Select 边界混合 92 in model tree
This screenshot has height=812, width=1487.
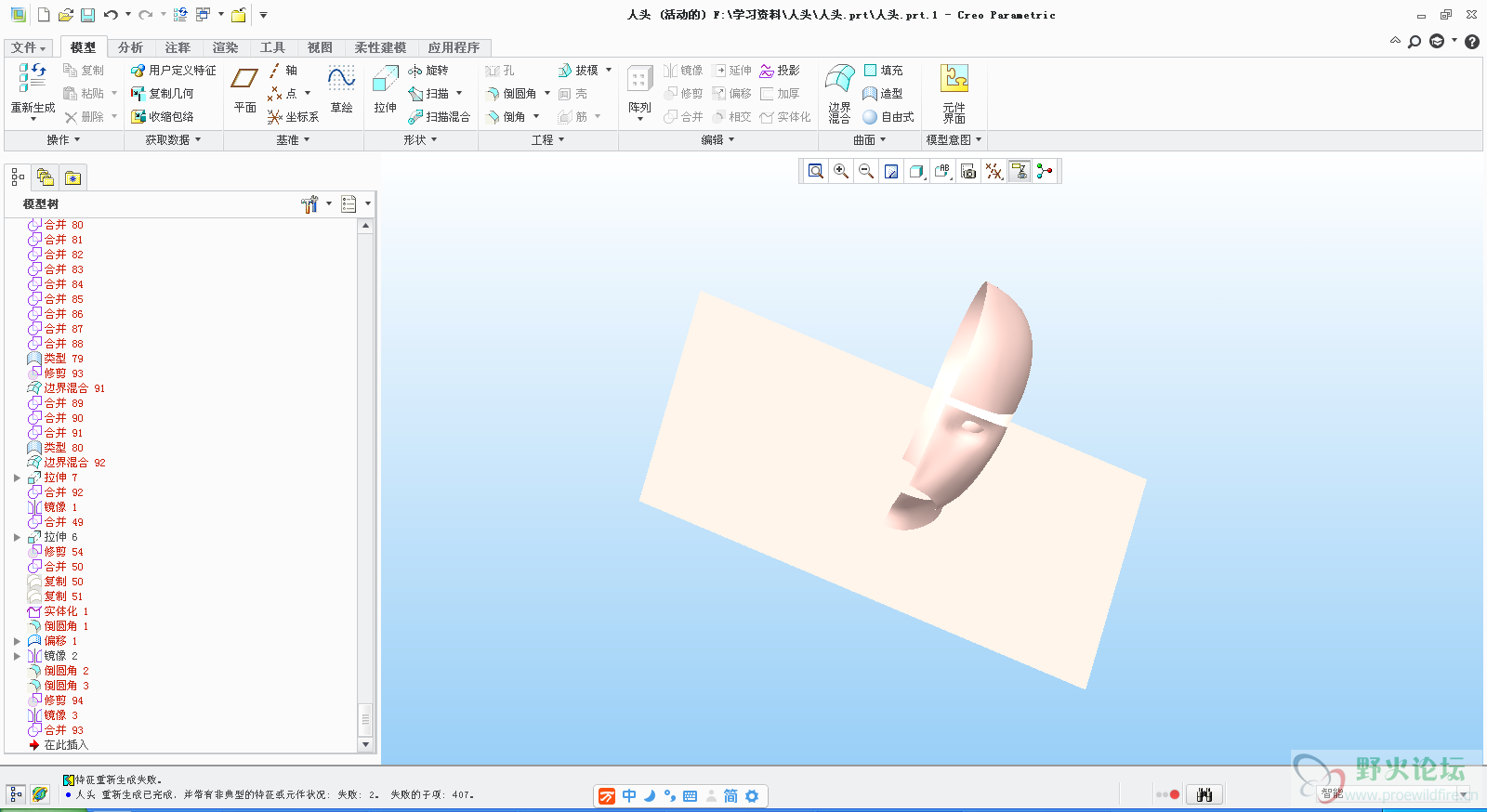(67, 463)
